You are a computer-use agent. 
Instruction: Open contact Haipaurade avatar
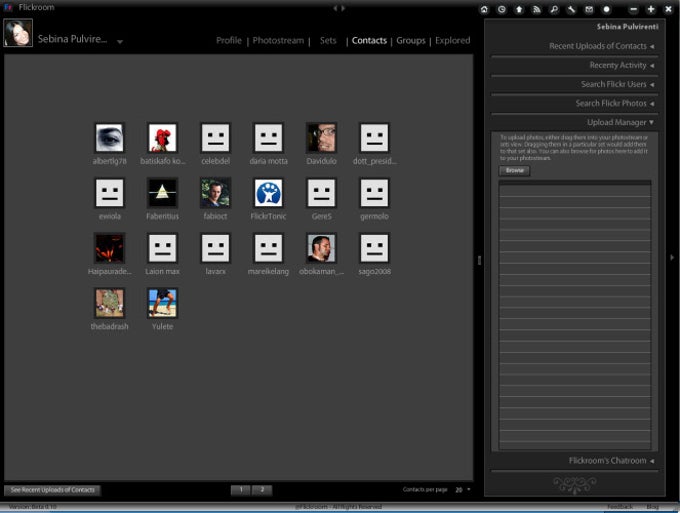click(109, 248)
